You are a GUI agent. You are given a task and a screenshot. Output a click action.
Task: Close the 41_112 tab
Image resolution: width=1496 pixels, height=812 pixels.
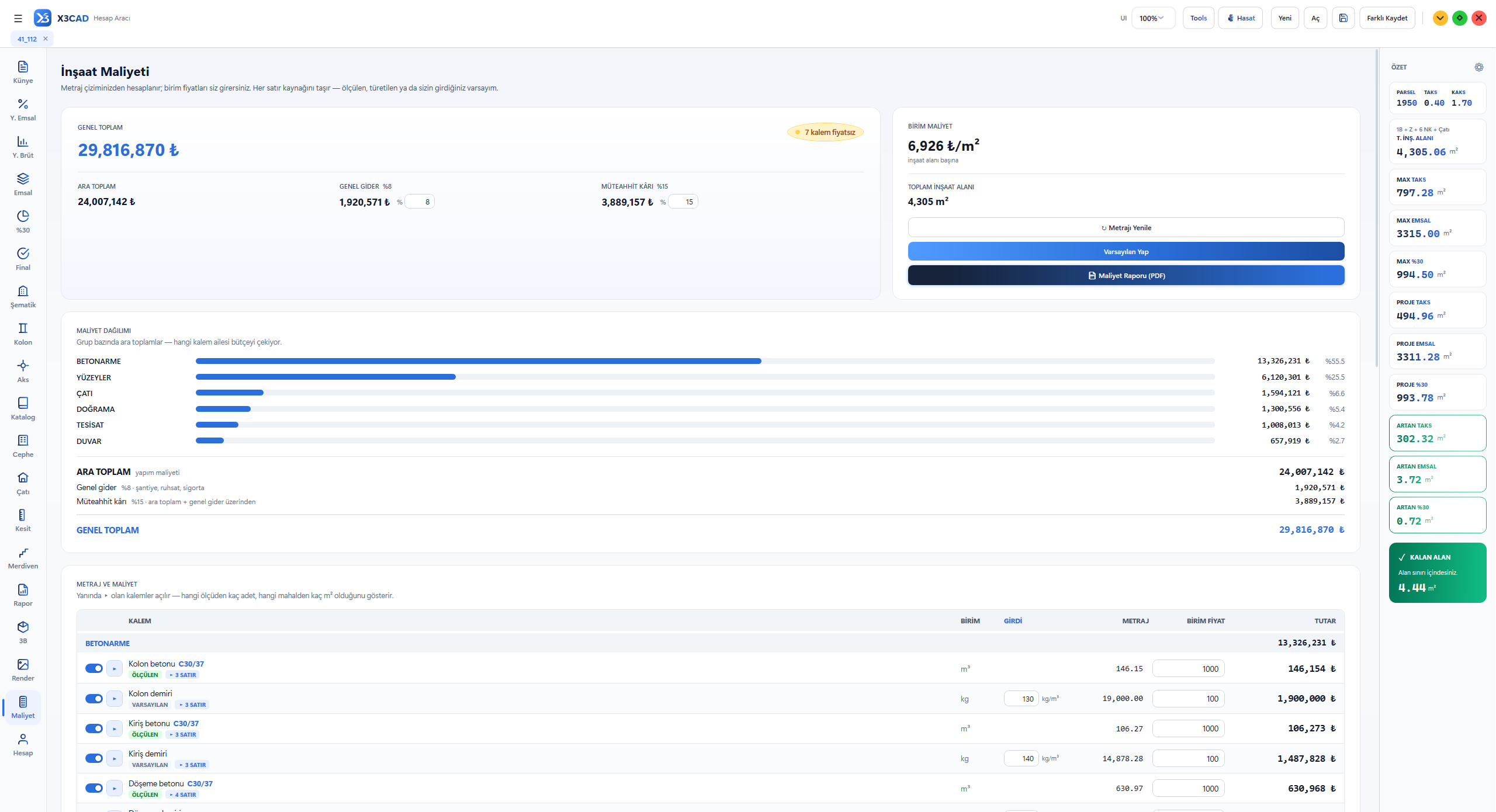point(46,39)
